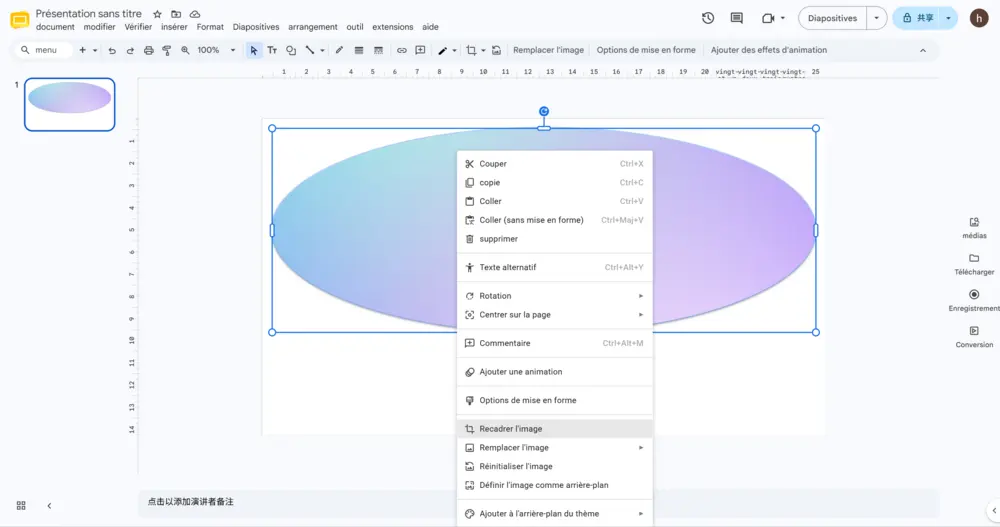Open the 100% zoom dropdown
Viewport: 1000px width, 527px height.
[216, 50]
